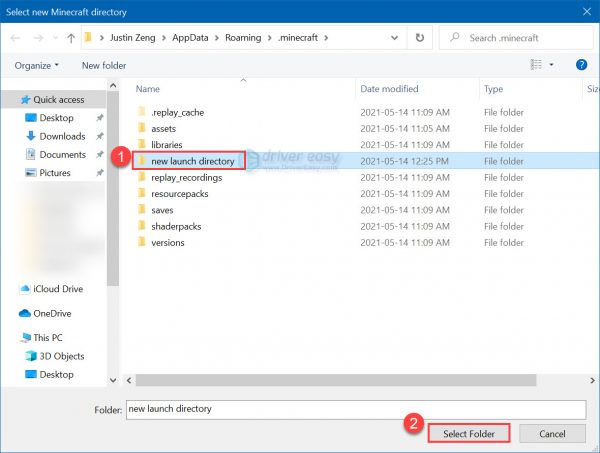
Task: Select Justin Zeng in the breadcrumb
Action: point(133,37)
